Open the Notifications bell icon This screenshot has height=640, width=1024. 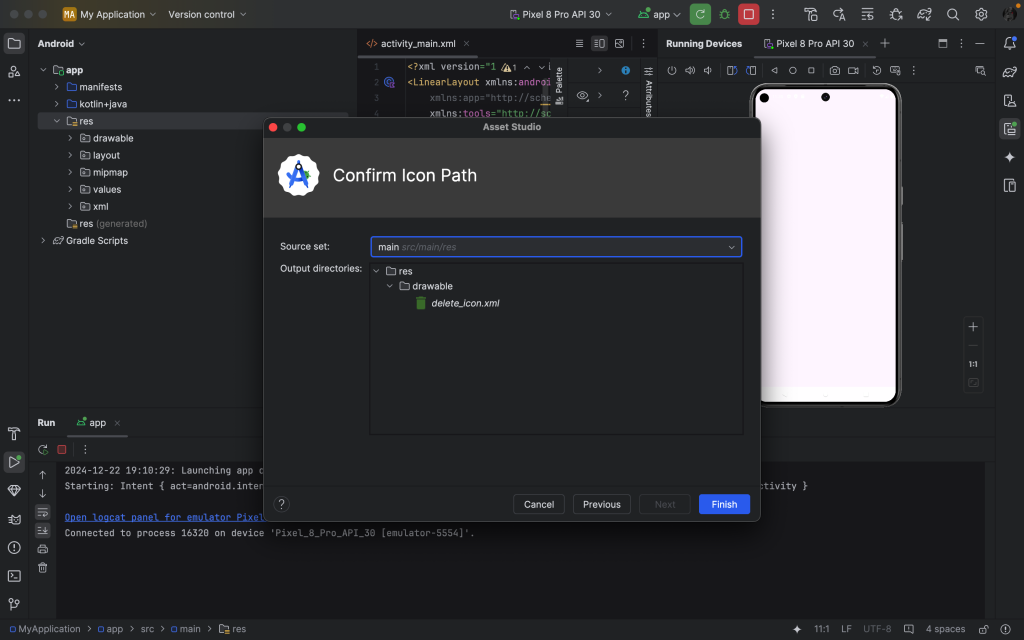(x=1010, y=44)
